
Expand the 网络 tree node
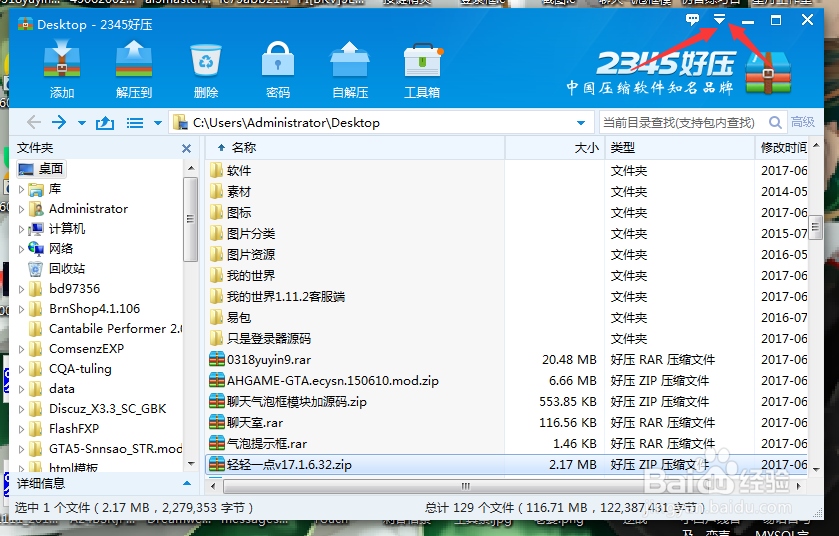21,249
